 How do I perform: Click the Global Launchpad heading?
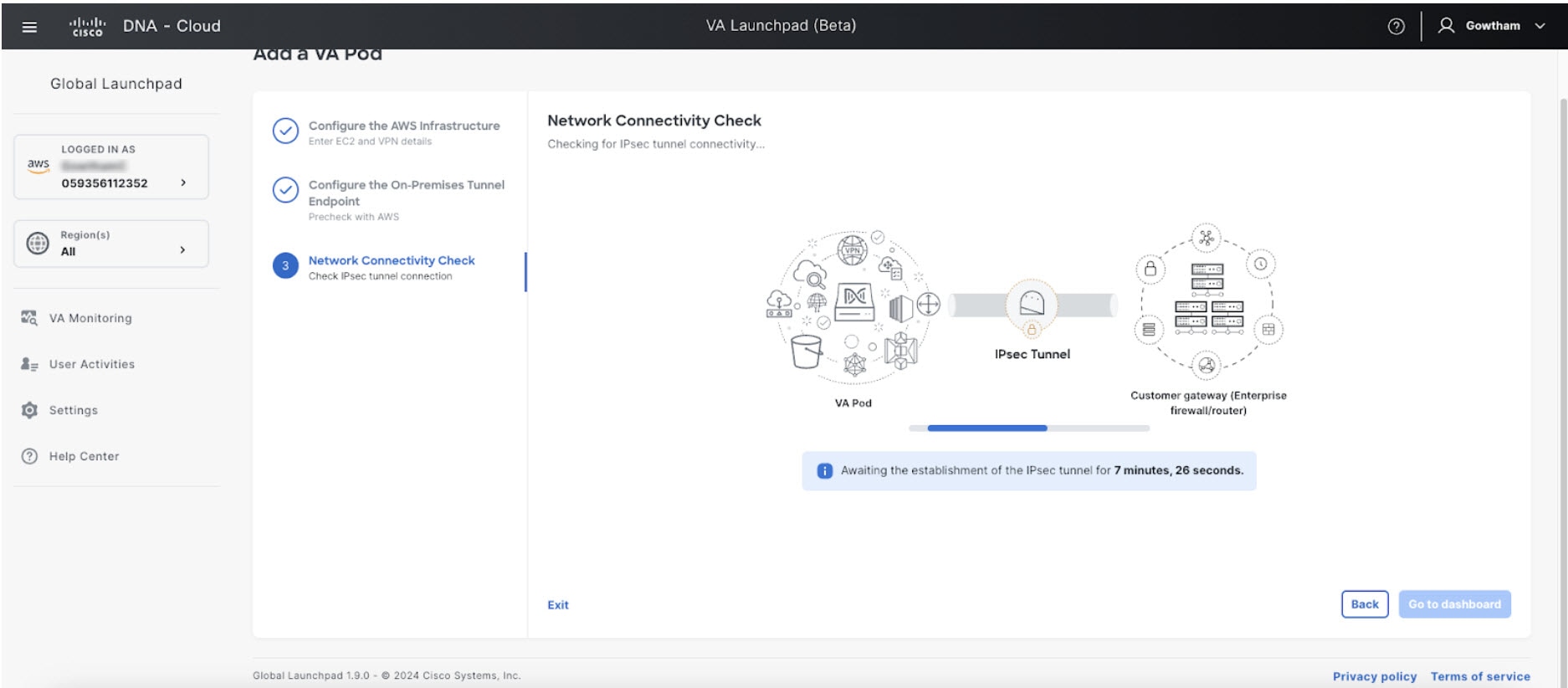[x=115, y=84]
